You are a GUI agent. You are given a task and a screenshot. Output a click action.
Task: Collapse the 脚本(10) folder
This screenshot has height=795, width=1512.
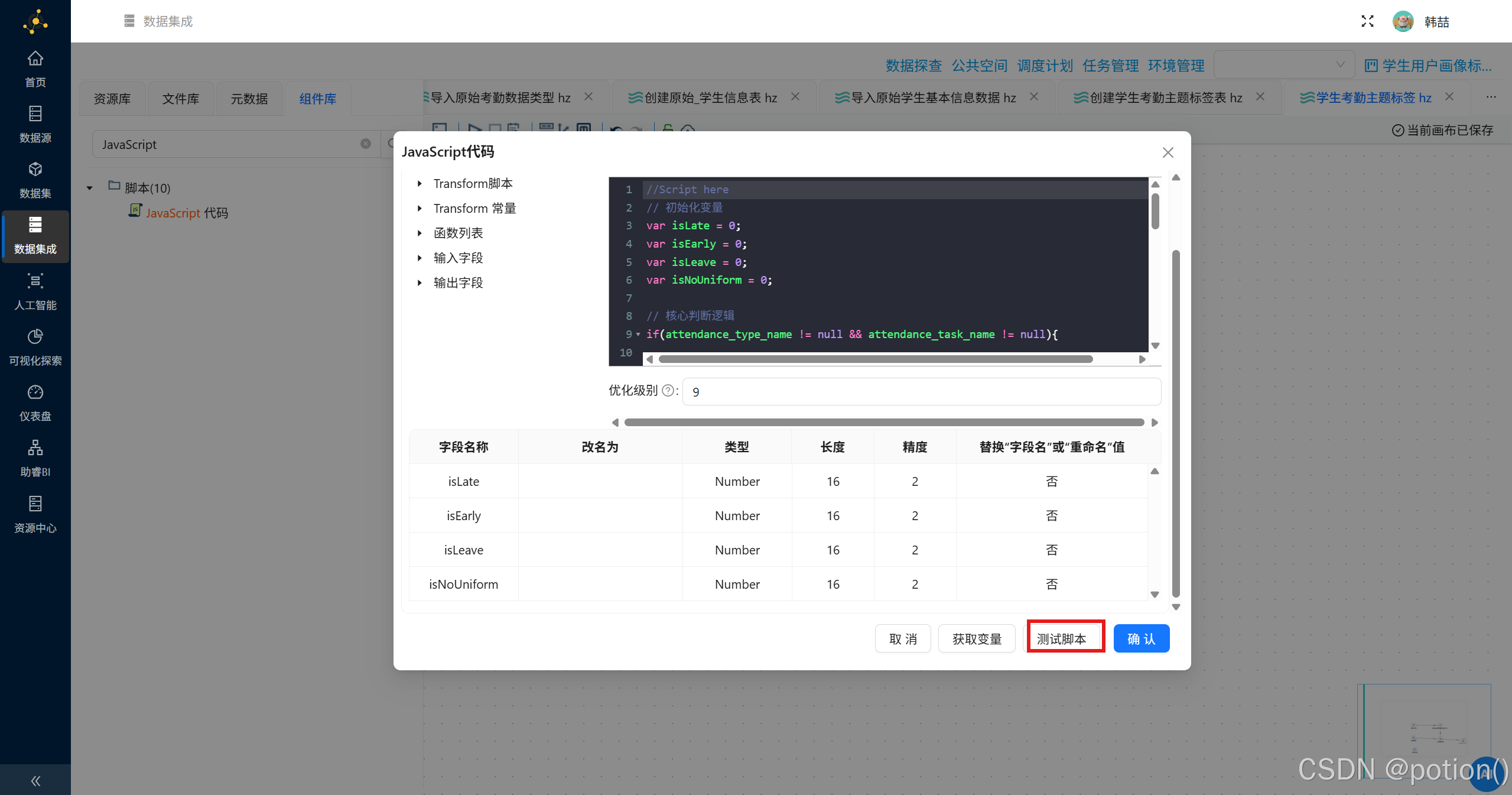click(x=90, y=188)
